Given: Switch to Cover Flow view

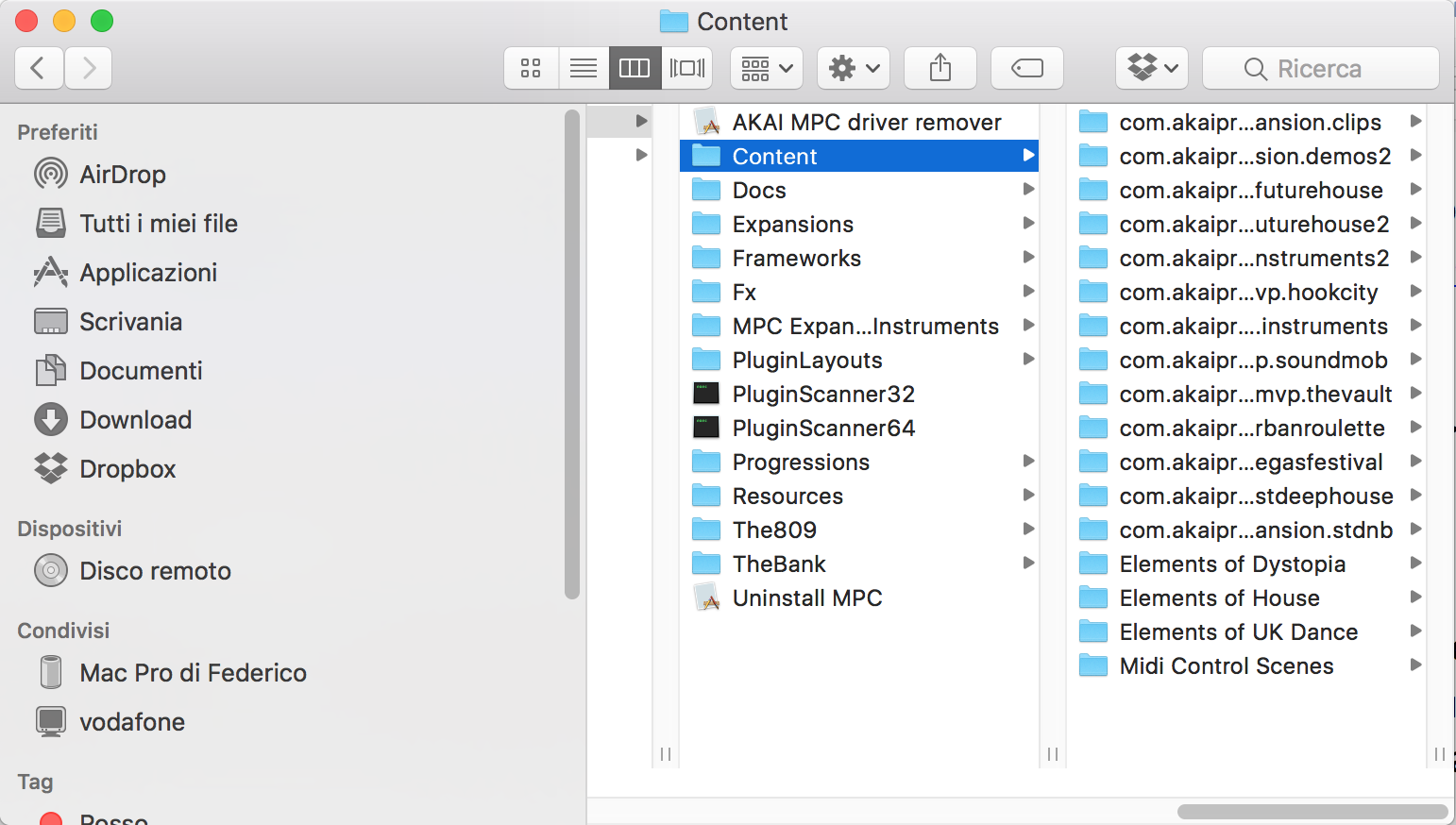Looking at the screenshot, I should tap(686, 68).
